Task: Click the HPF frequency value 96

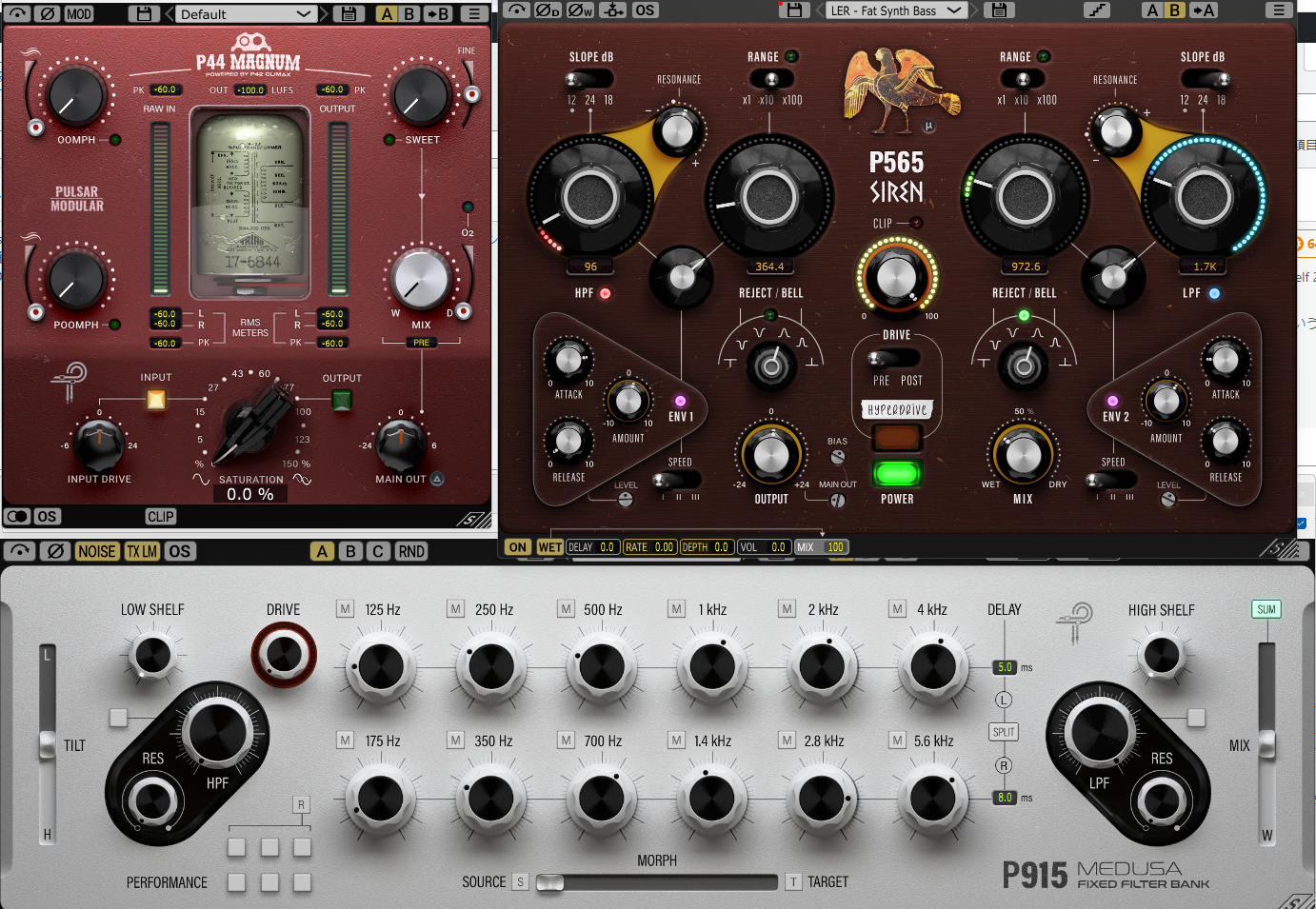Action: (590, 267)
